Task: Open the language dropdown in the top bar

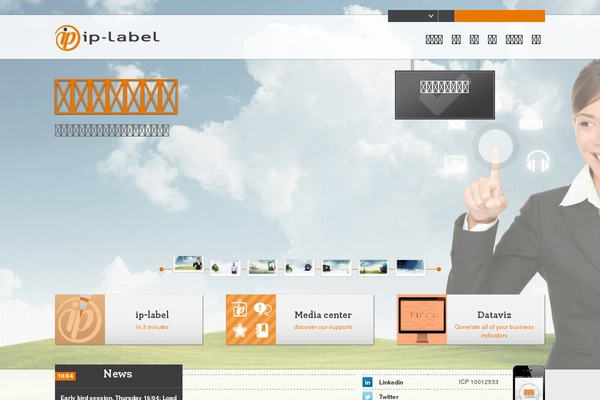Action: click(413, 16)
